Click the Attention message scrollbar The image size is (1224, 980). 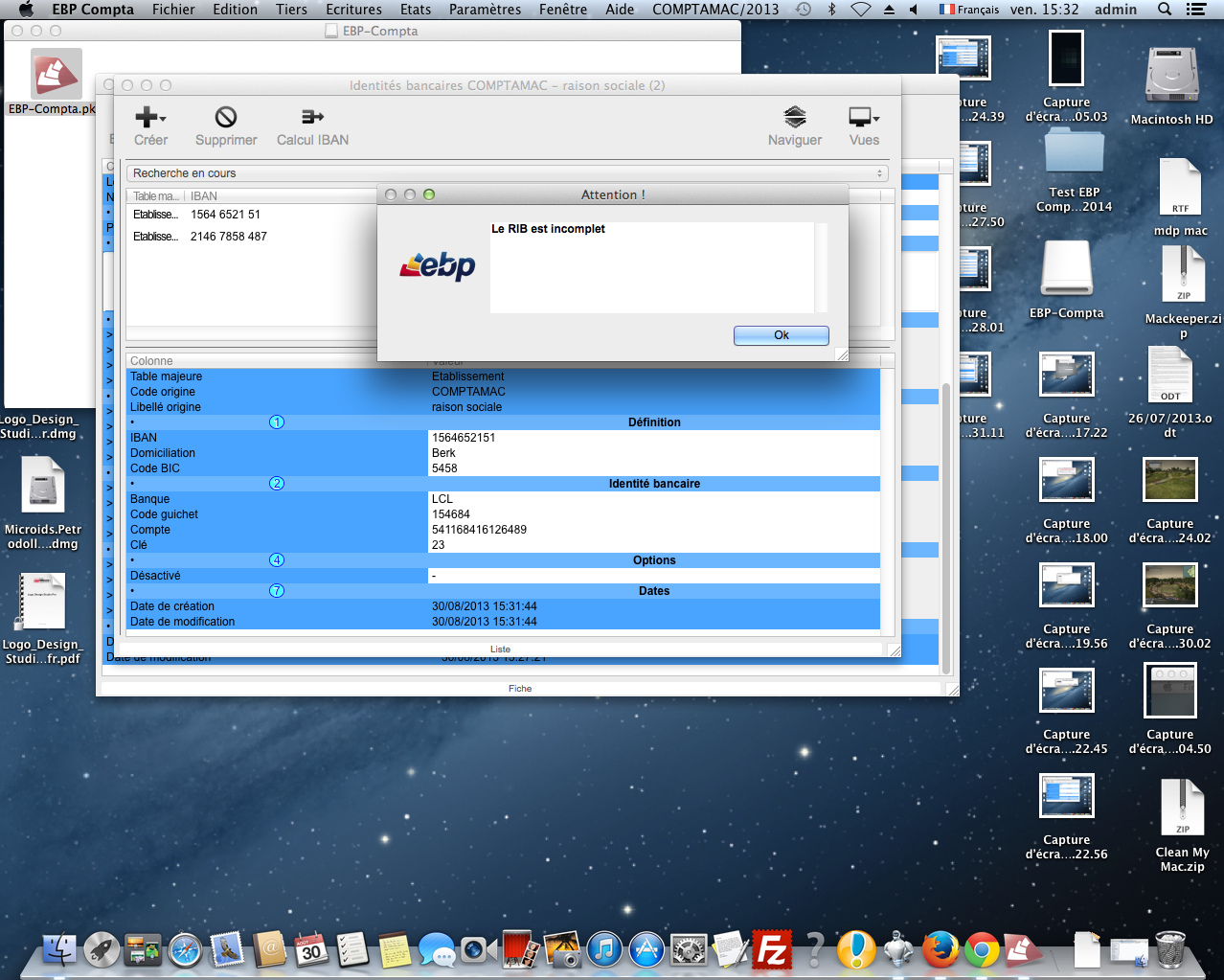[x=821, y=268]
